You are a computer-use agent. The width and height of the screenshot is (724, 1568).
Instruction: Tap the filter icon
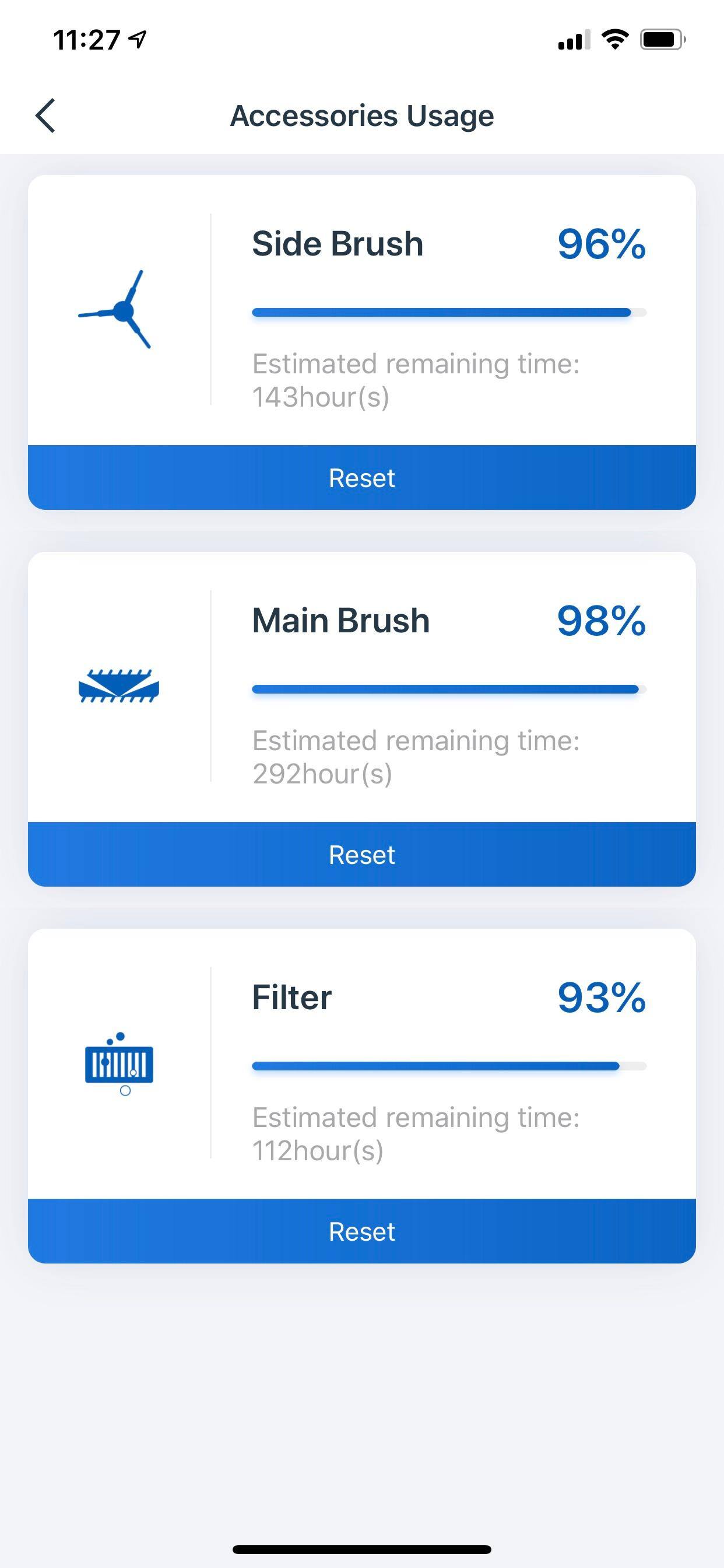tap(120, 1063)
